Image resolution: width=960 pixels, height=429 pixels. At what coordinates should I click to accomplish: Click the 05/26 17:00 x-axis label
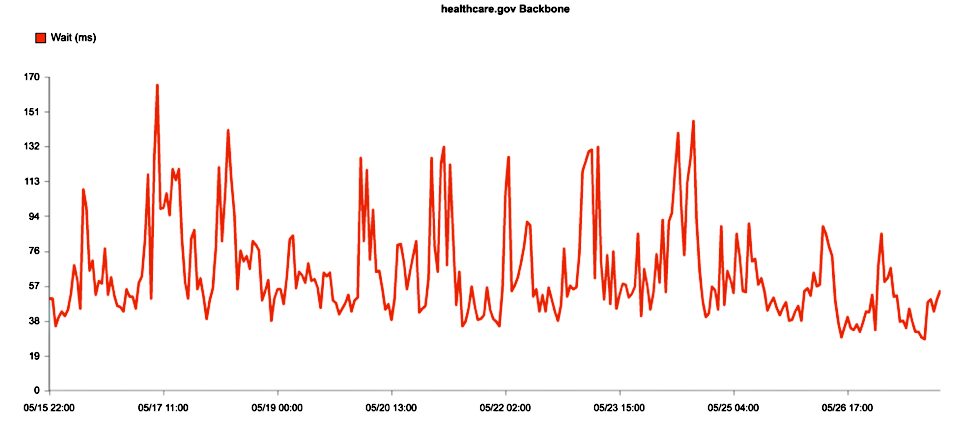(x=847, y=406)
